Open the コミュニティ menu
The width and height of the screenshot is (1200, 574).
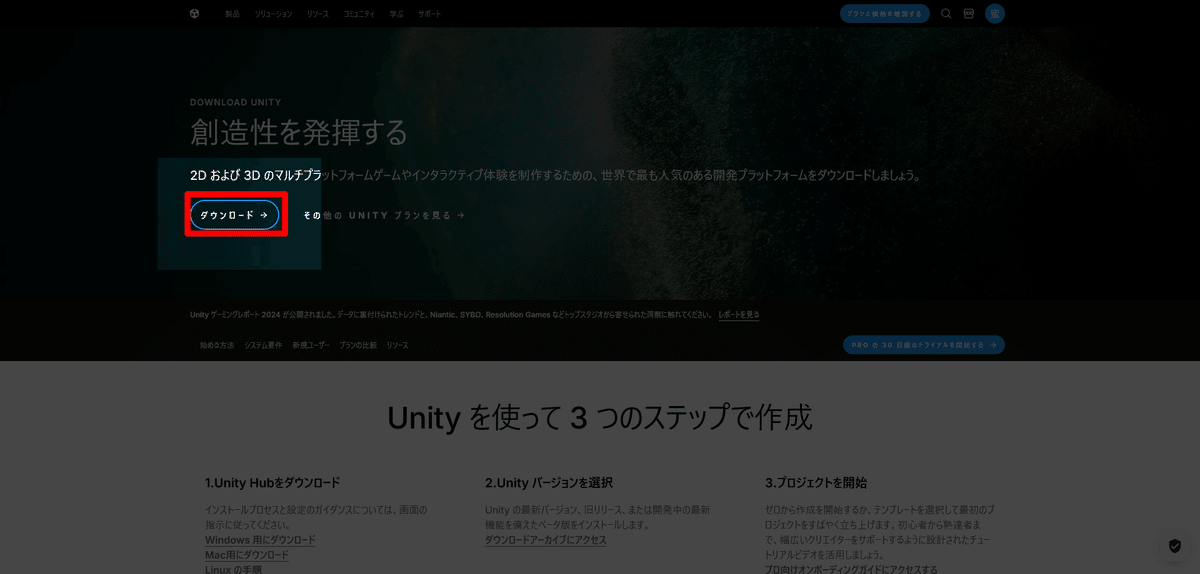coord(359,14)
